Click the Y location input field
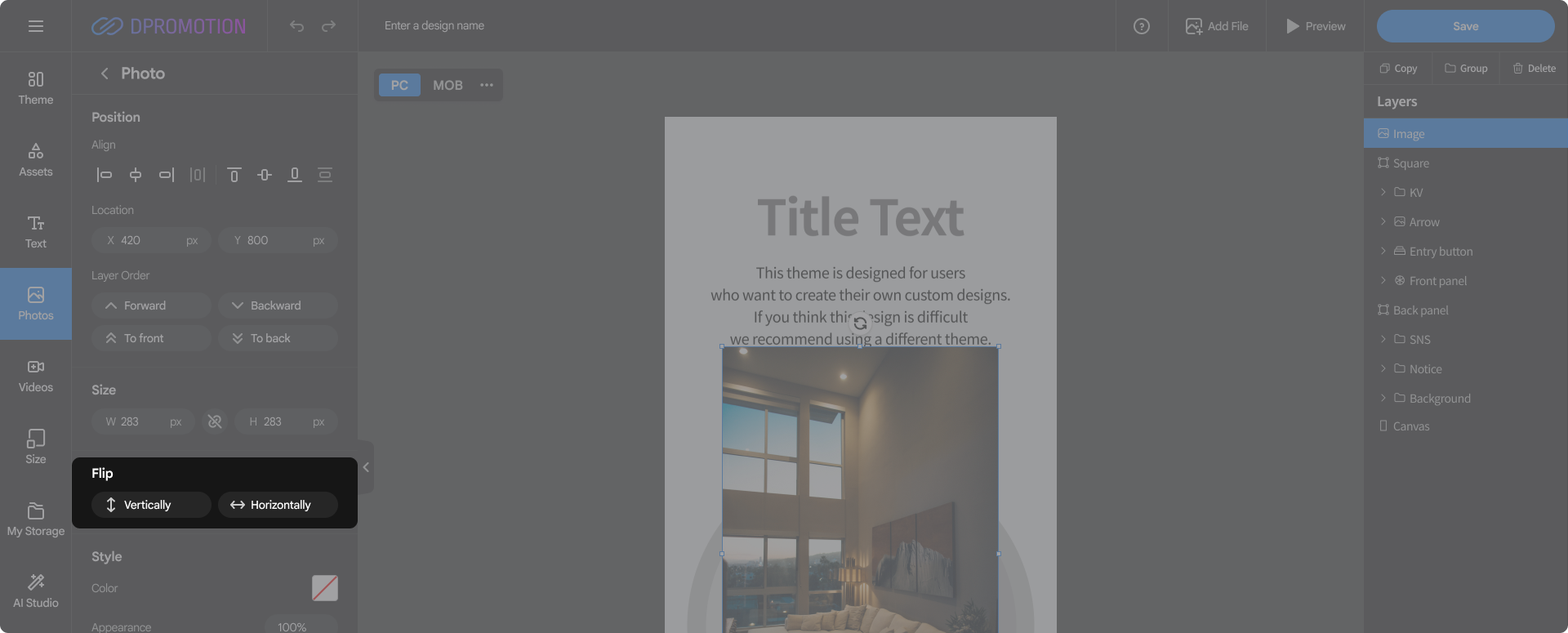Viewport: 1568px width, 633px height. click(x=278, y=240)
